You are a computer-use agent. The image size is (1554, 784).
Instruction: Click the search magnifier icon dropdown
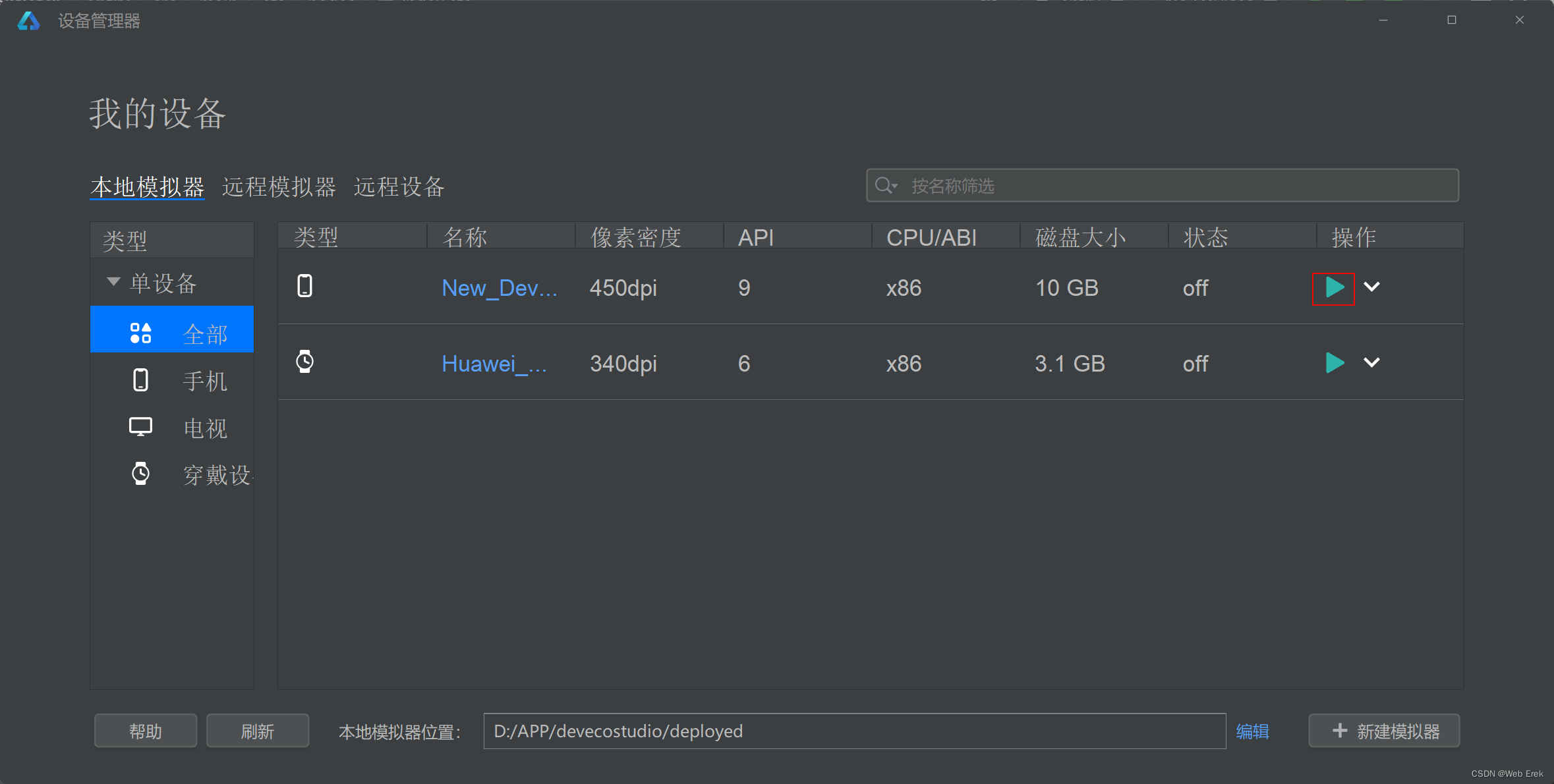pos(886,186)
